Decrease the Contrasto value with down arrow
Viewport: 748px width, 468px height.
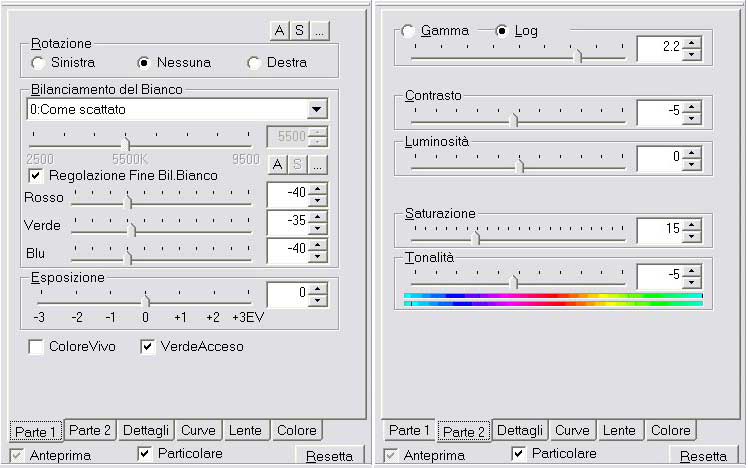pos(692,117)
